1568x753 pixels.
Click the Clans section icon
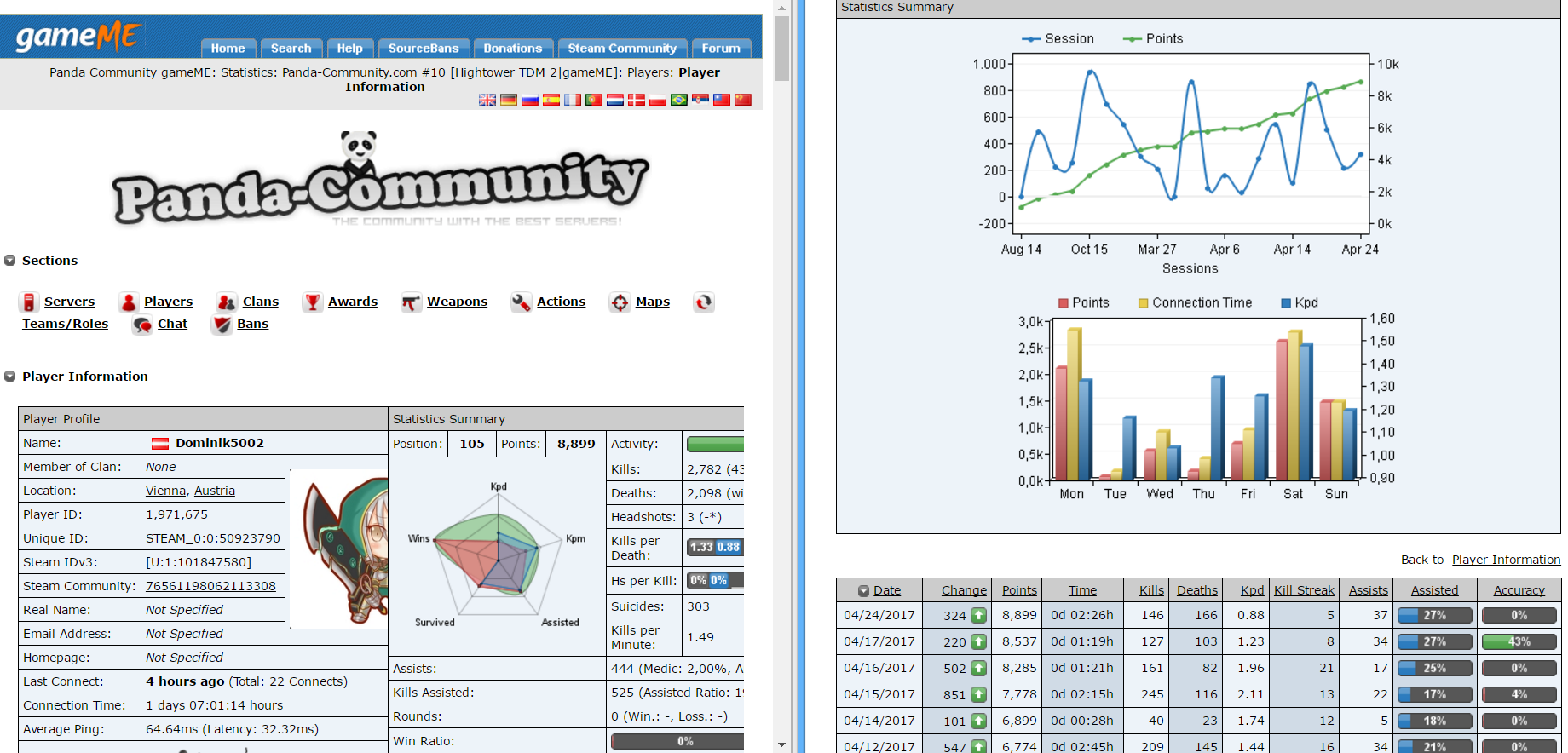pyautogui.click(x=227, y=302)
